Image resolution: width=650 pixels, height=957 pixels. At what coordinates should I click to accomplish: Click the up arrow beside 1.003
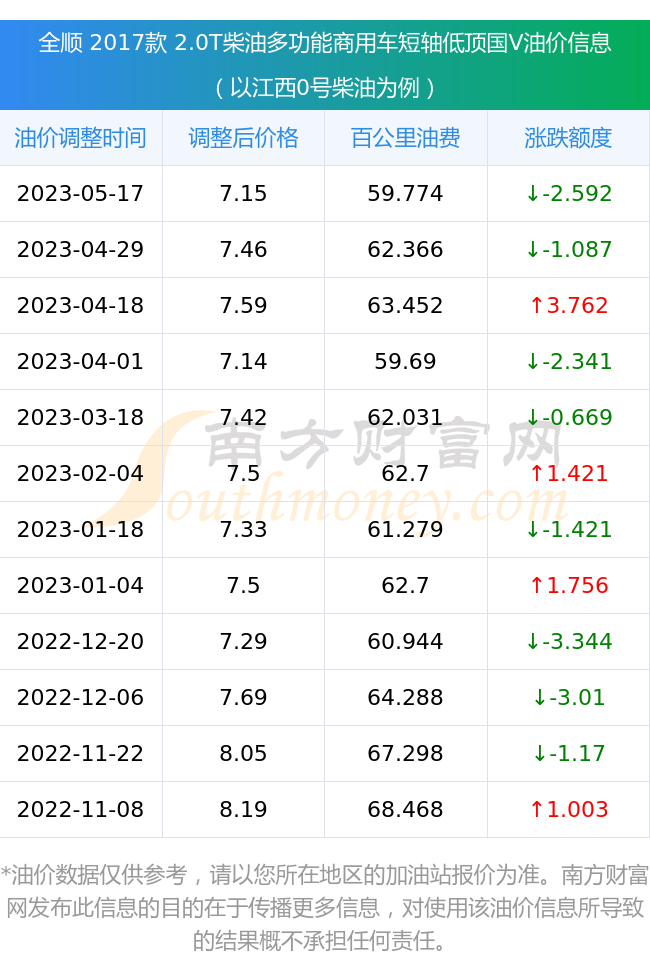pyautogui.click(x=537, y=809)
